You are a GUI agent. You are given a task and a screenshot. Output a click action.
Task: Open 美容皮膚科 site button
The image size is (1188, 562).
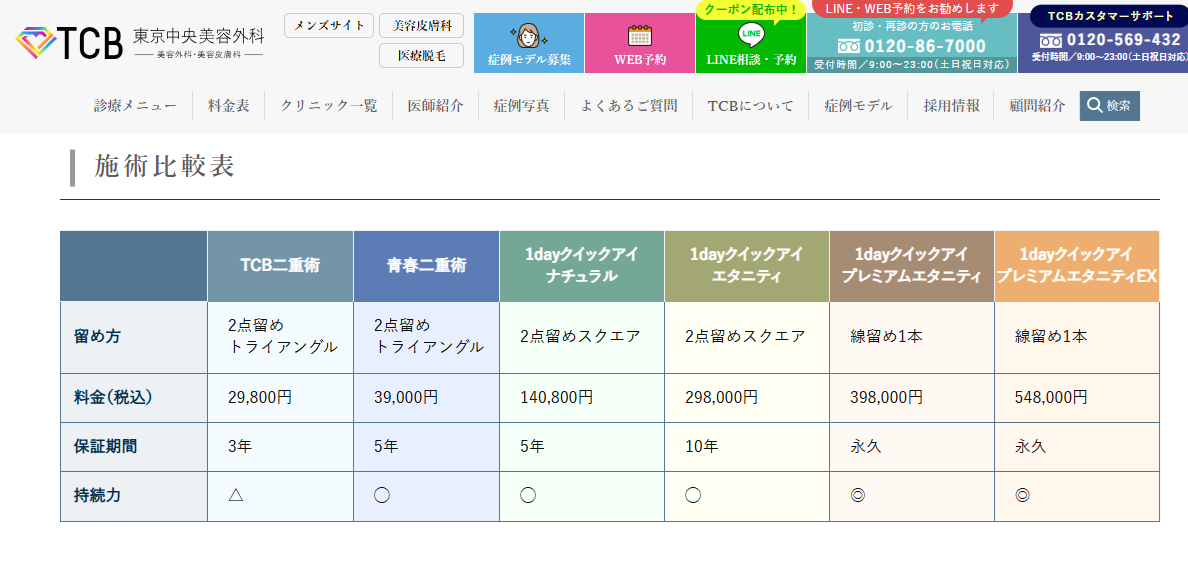(421, 25)
